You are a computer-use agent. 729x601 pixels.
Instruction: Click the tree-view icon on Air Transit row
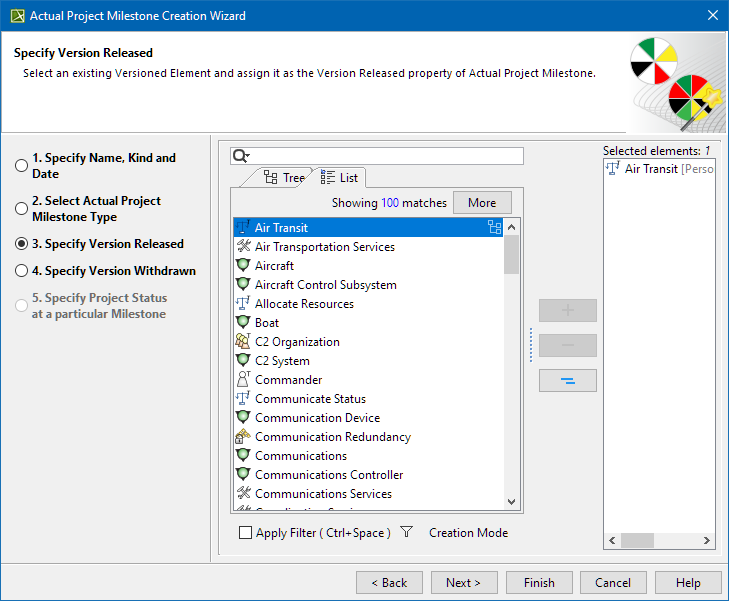click(494, 227)
